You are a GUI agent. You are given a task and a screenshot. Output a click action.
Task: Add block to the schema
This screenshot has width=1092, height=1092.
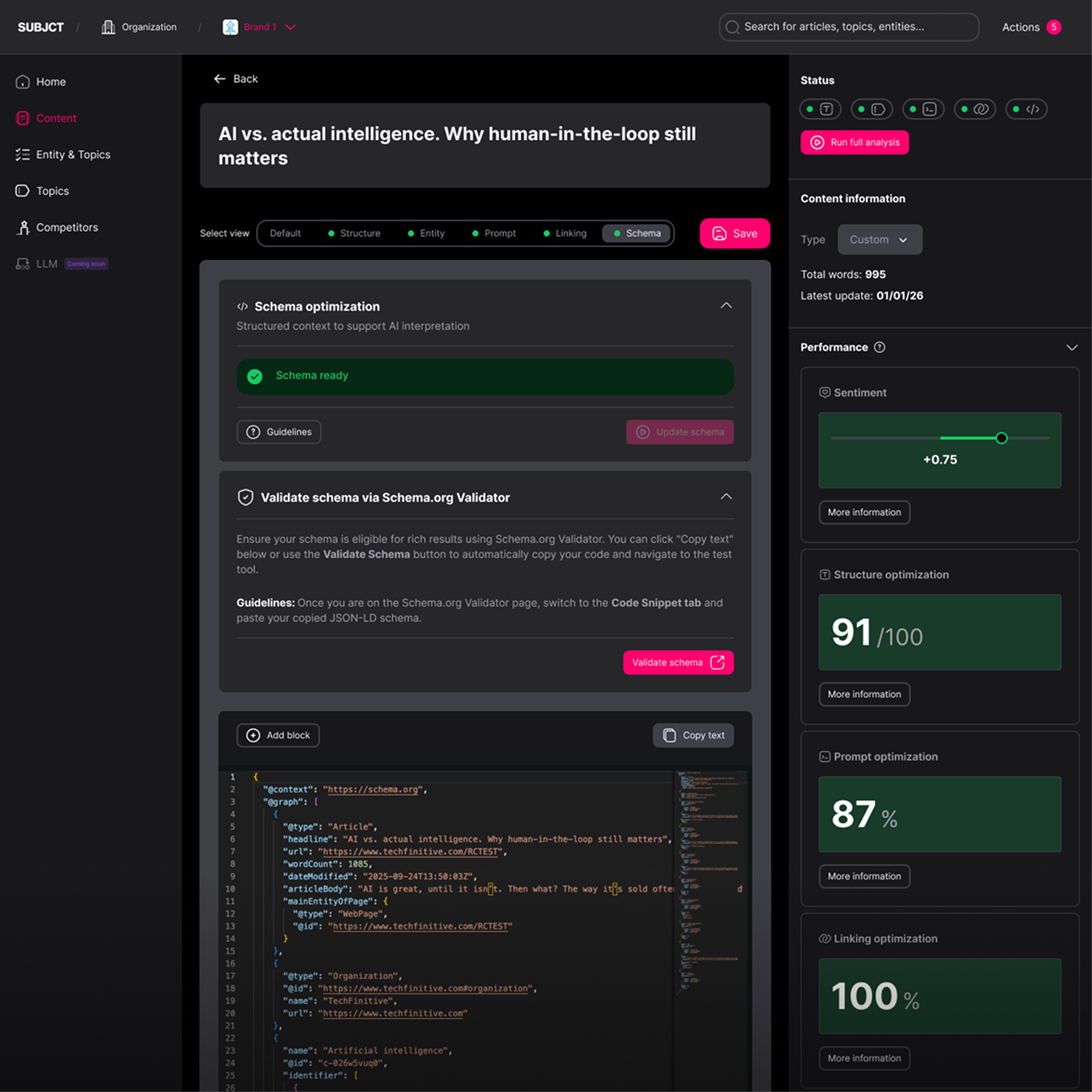pyautogui.click(x=278, y=736)
